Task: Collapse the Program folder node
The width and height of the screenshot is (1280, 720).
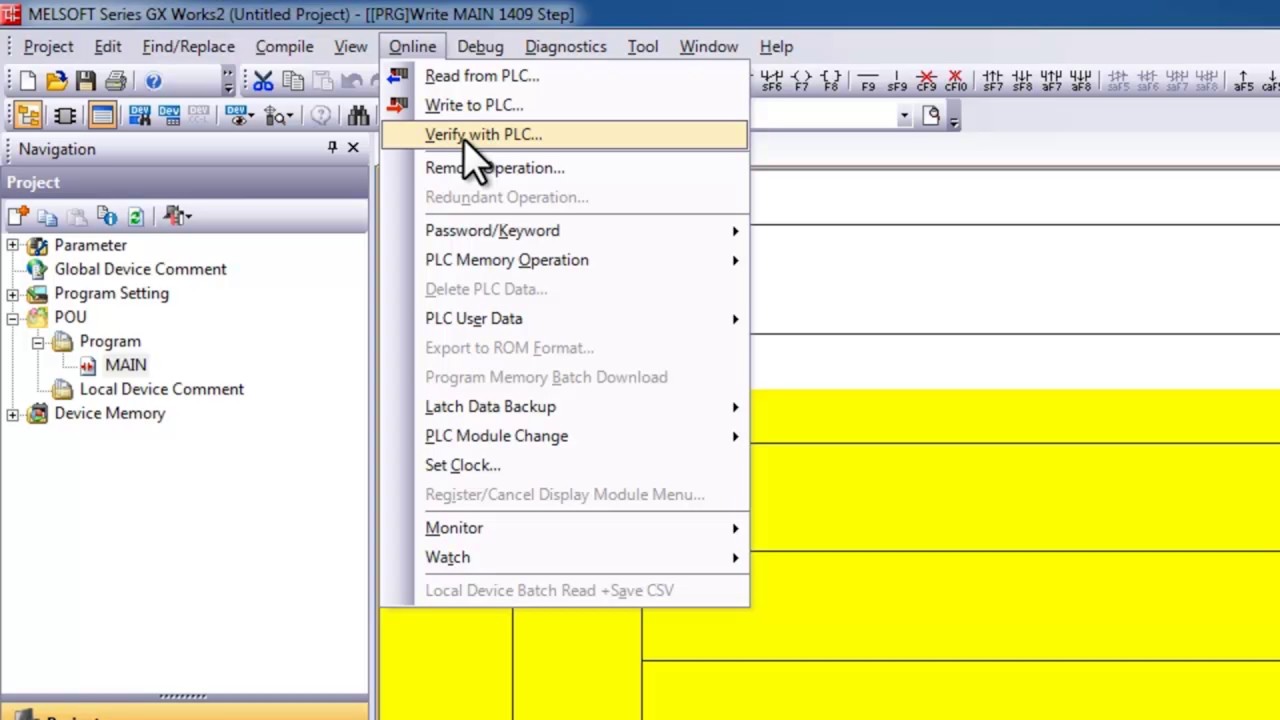Action: pyautogui.click(x=37, y=341)
